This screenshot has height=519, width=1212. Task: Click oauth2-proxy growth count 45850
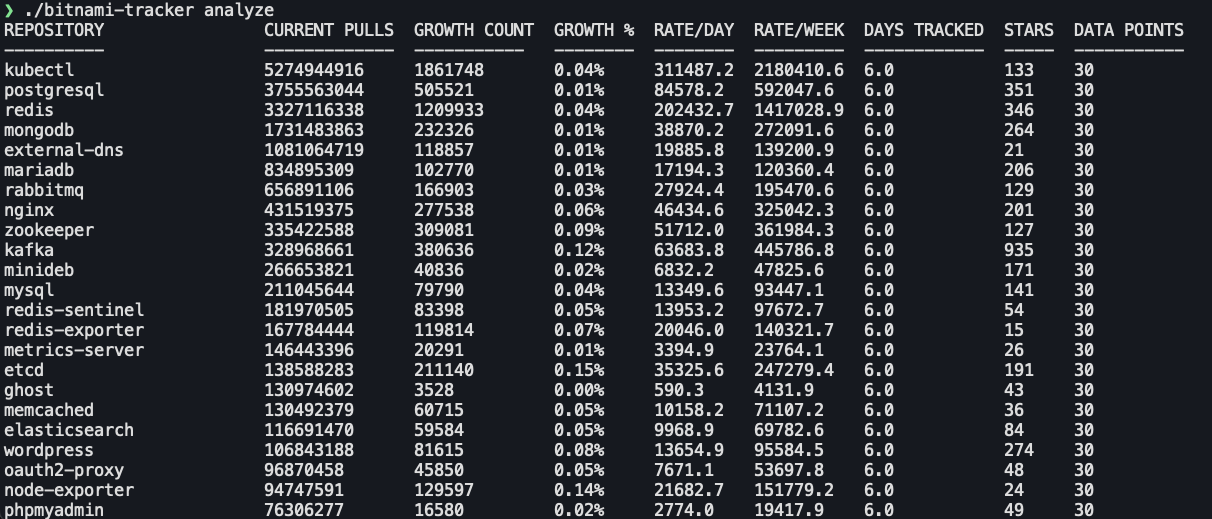click(439, 470)
